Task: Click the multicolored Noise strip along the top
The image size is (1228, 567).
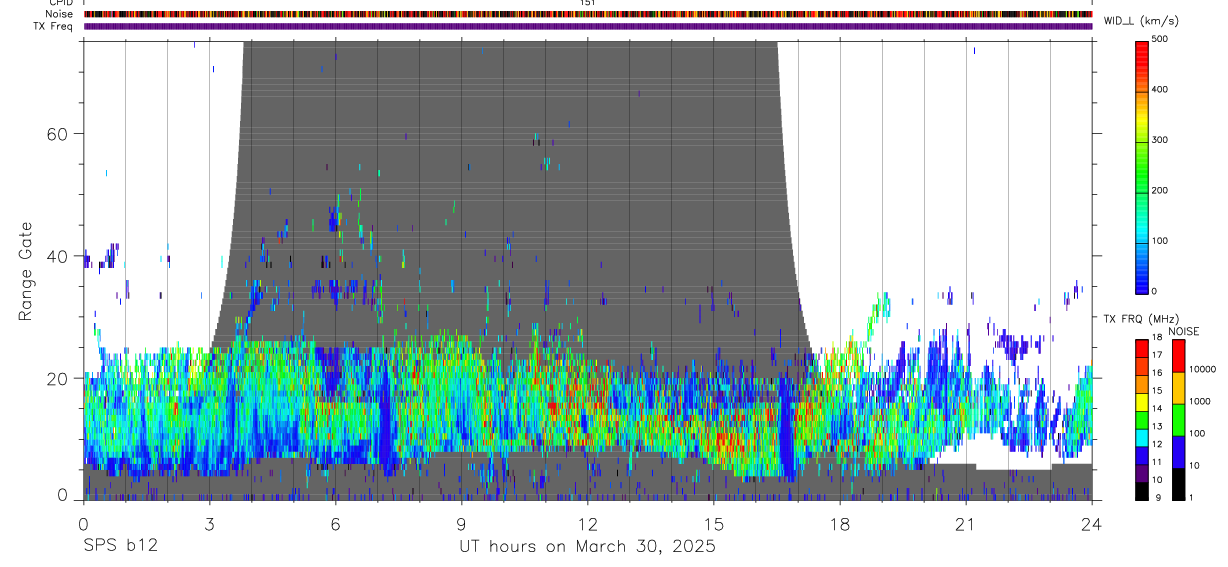Action: [588, 14]
